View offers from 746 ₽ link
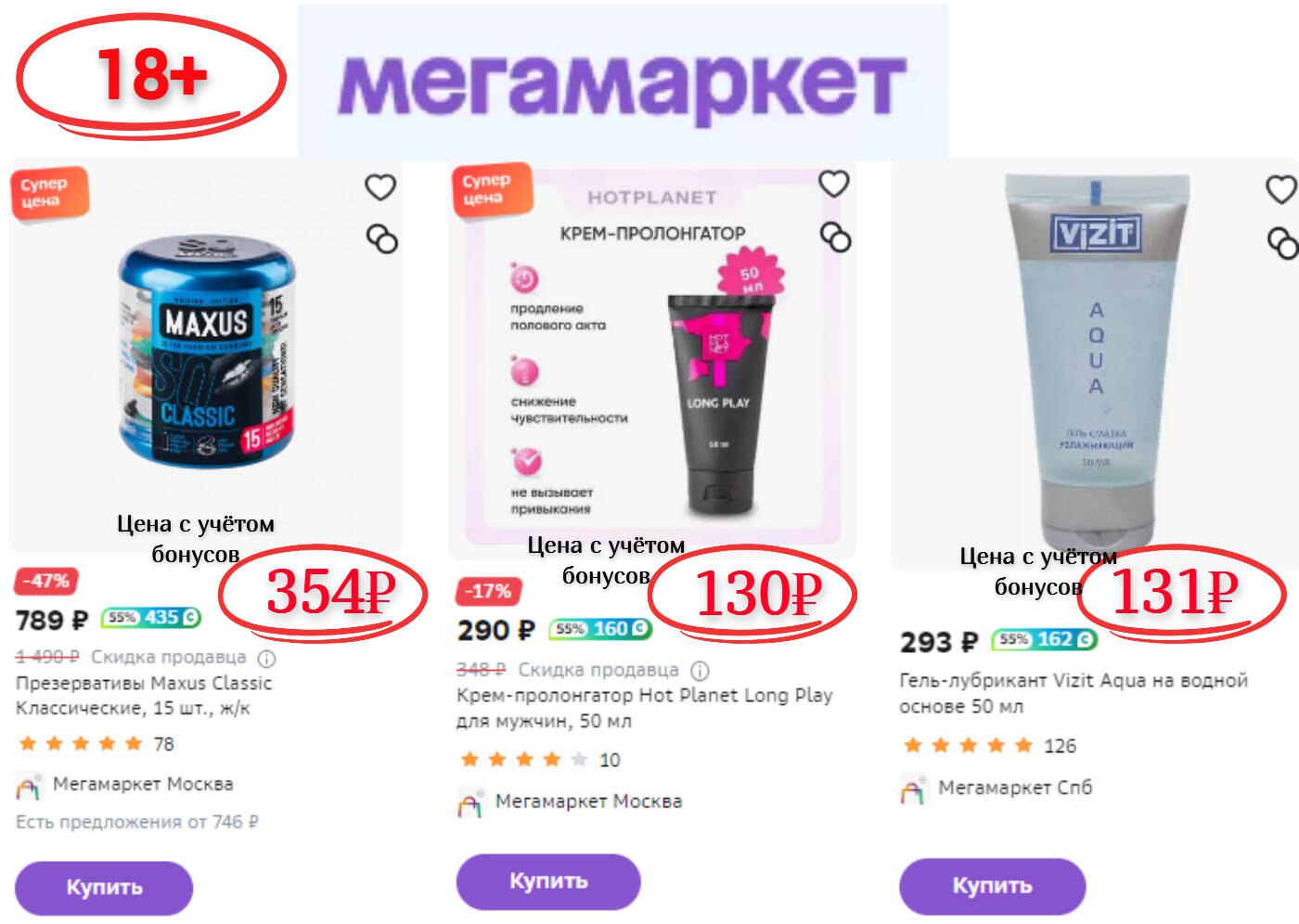Screen dimensions: 1299x924 [x=137, y=822]
